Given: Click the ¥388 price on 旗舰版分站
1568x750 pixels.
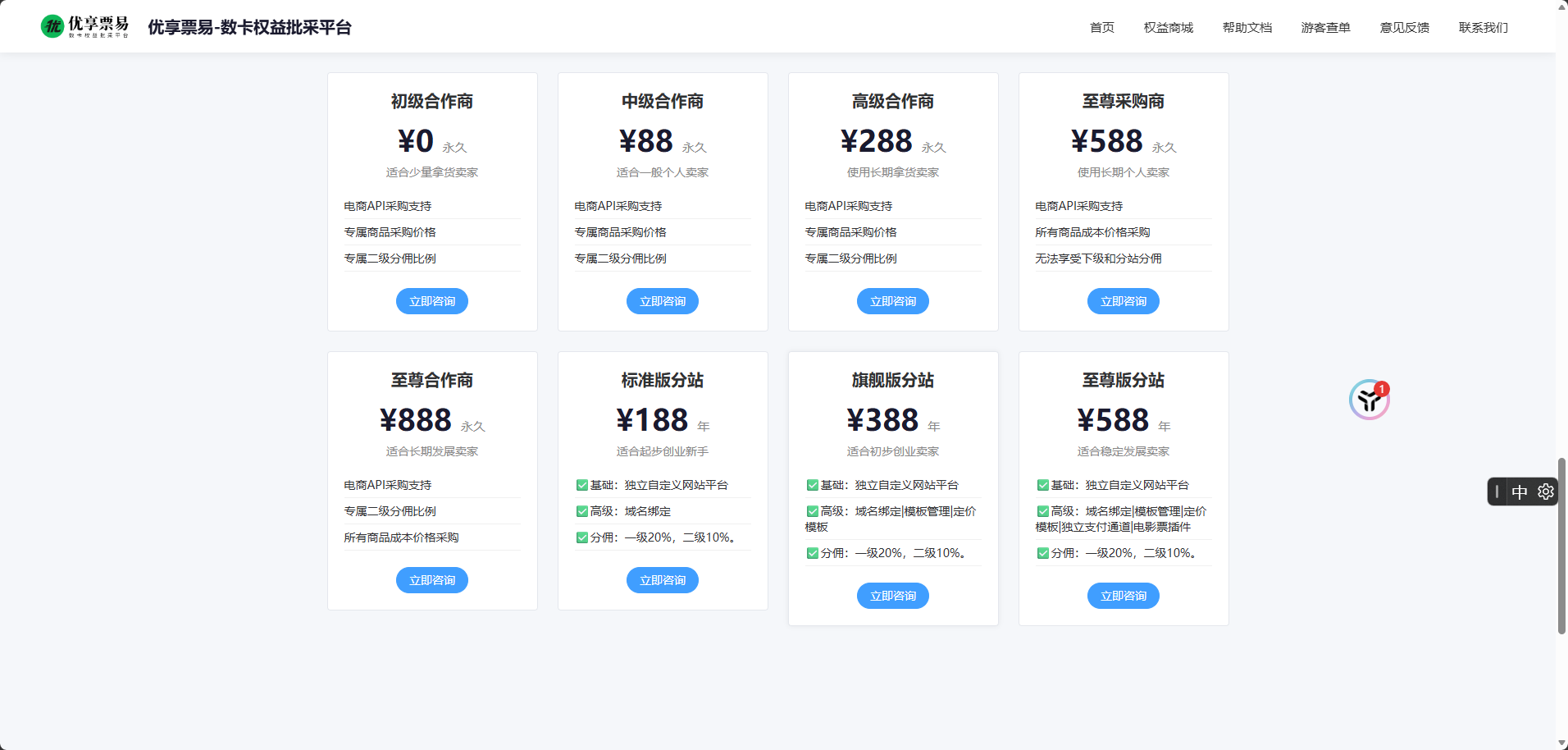Looking at the screenshot, I should [882, 420].
